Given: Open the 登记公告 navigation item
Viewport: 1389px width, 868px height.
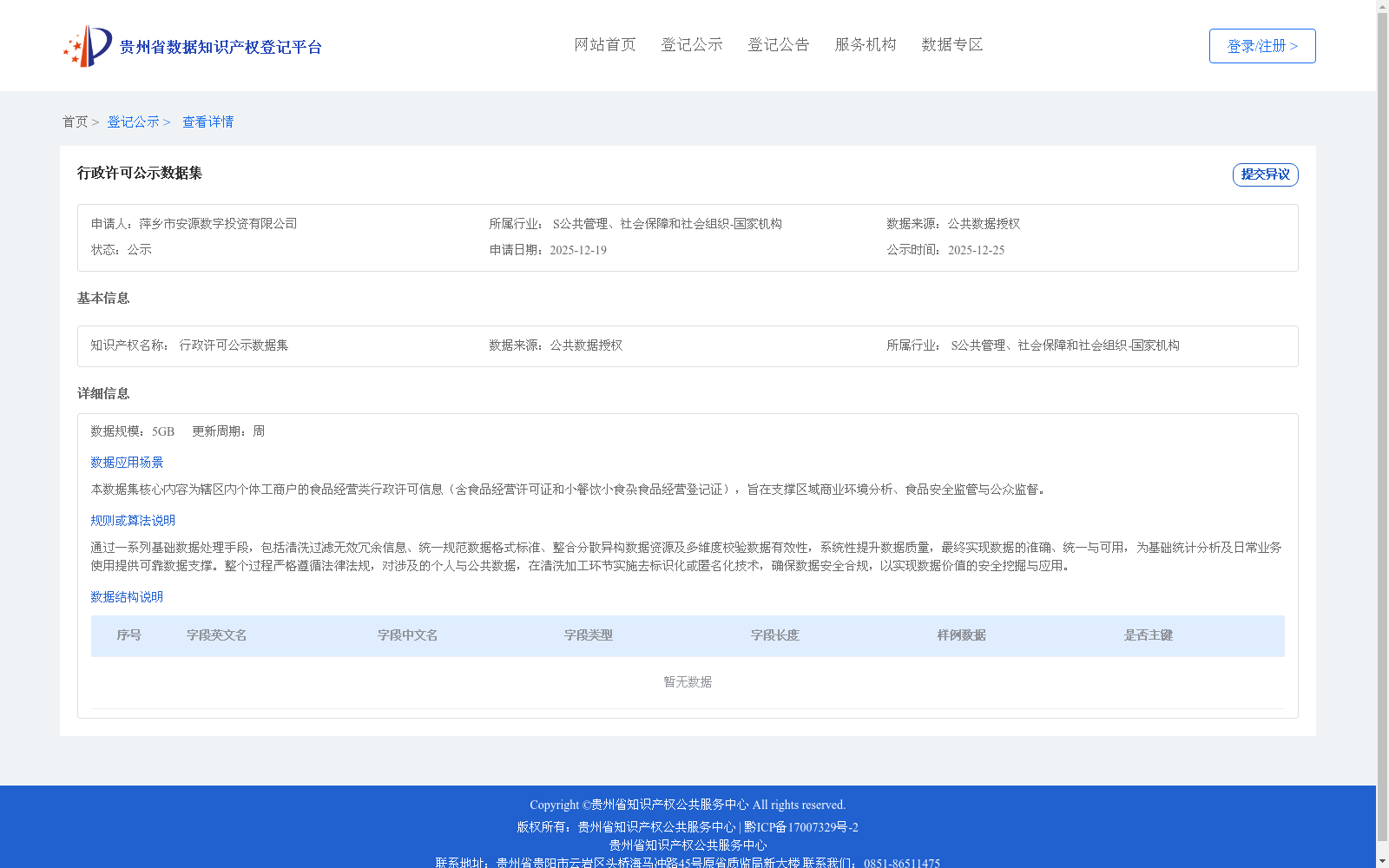Looking at the screenshot, I should pos(779,44).
